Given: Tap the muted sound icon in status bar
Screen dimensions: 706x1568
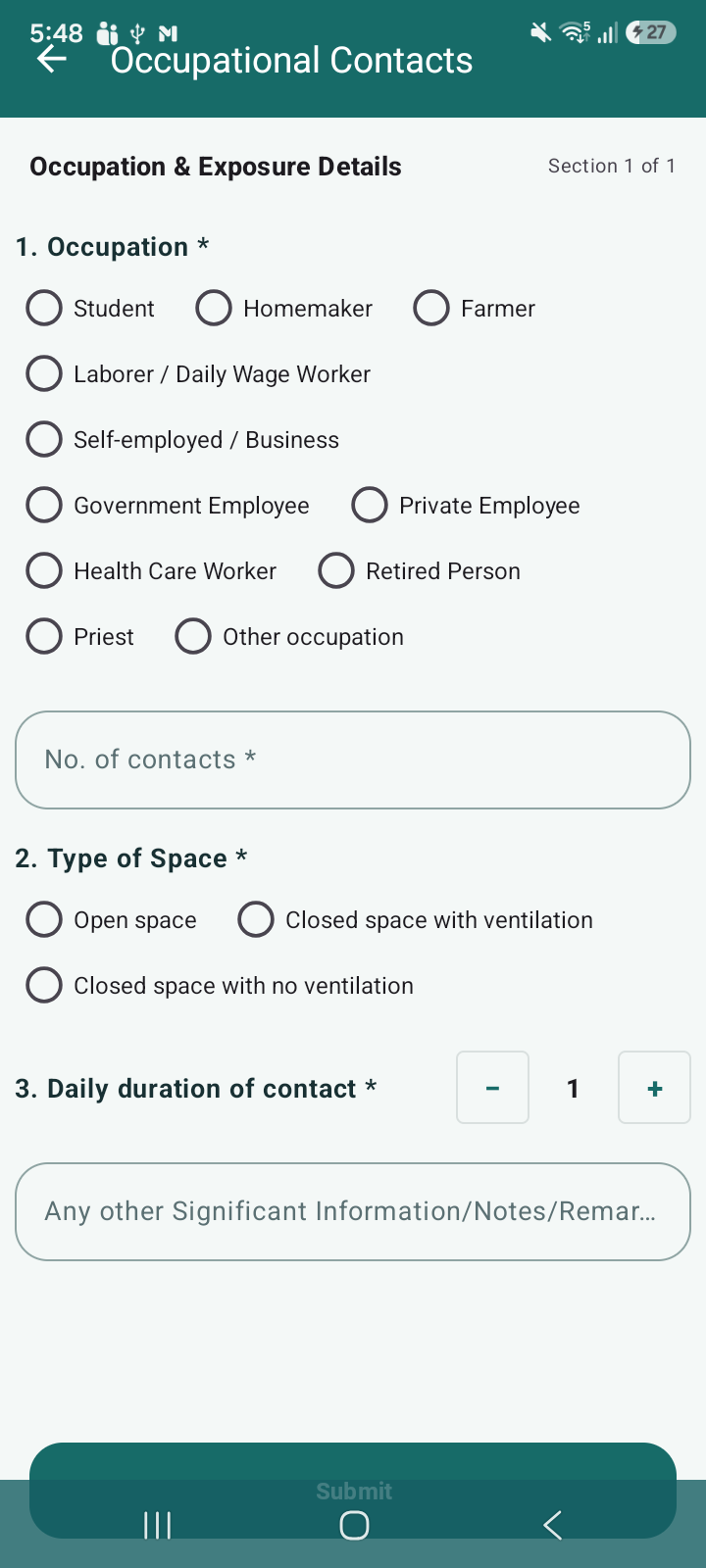Looking at the screenshot, I should (540, 32).
